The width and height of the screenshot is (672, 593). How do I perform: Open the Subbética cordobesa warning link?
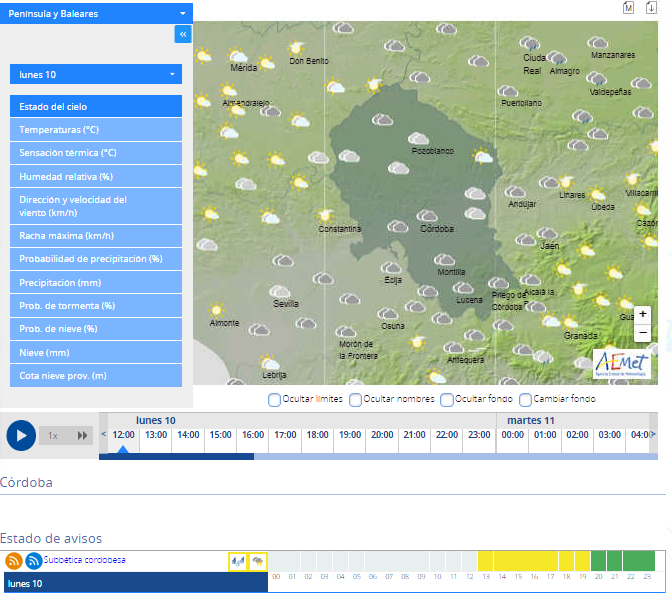click(x=84, y=560)
